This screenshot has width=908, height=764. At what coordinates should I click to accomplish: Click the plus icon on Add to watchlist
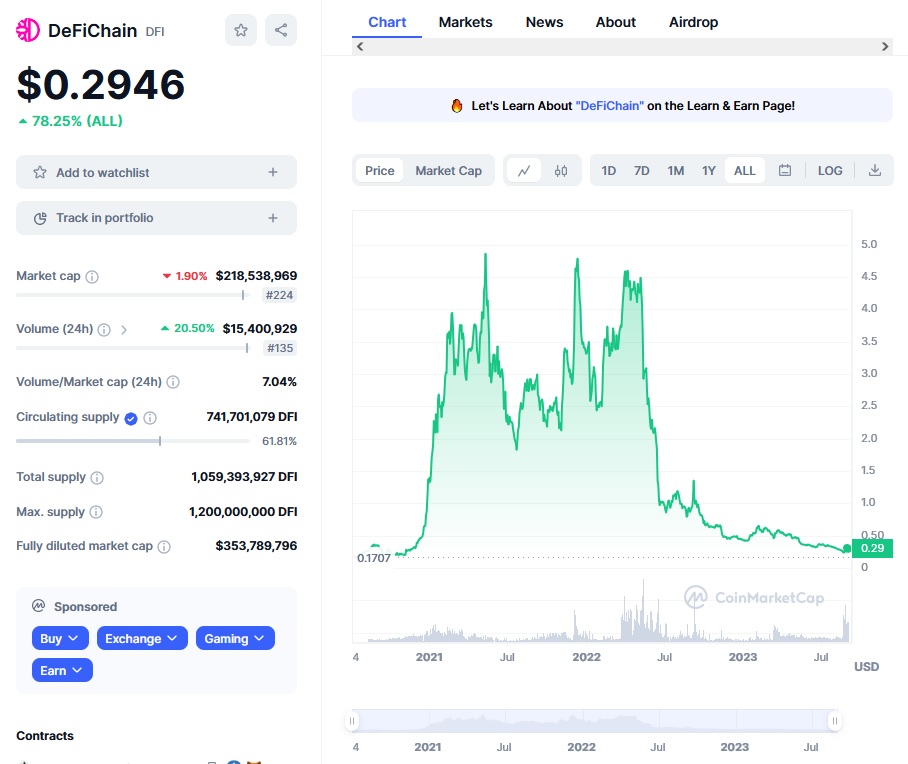[x=273, y=172]
